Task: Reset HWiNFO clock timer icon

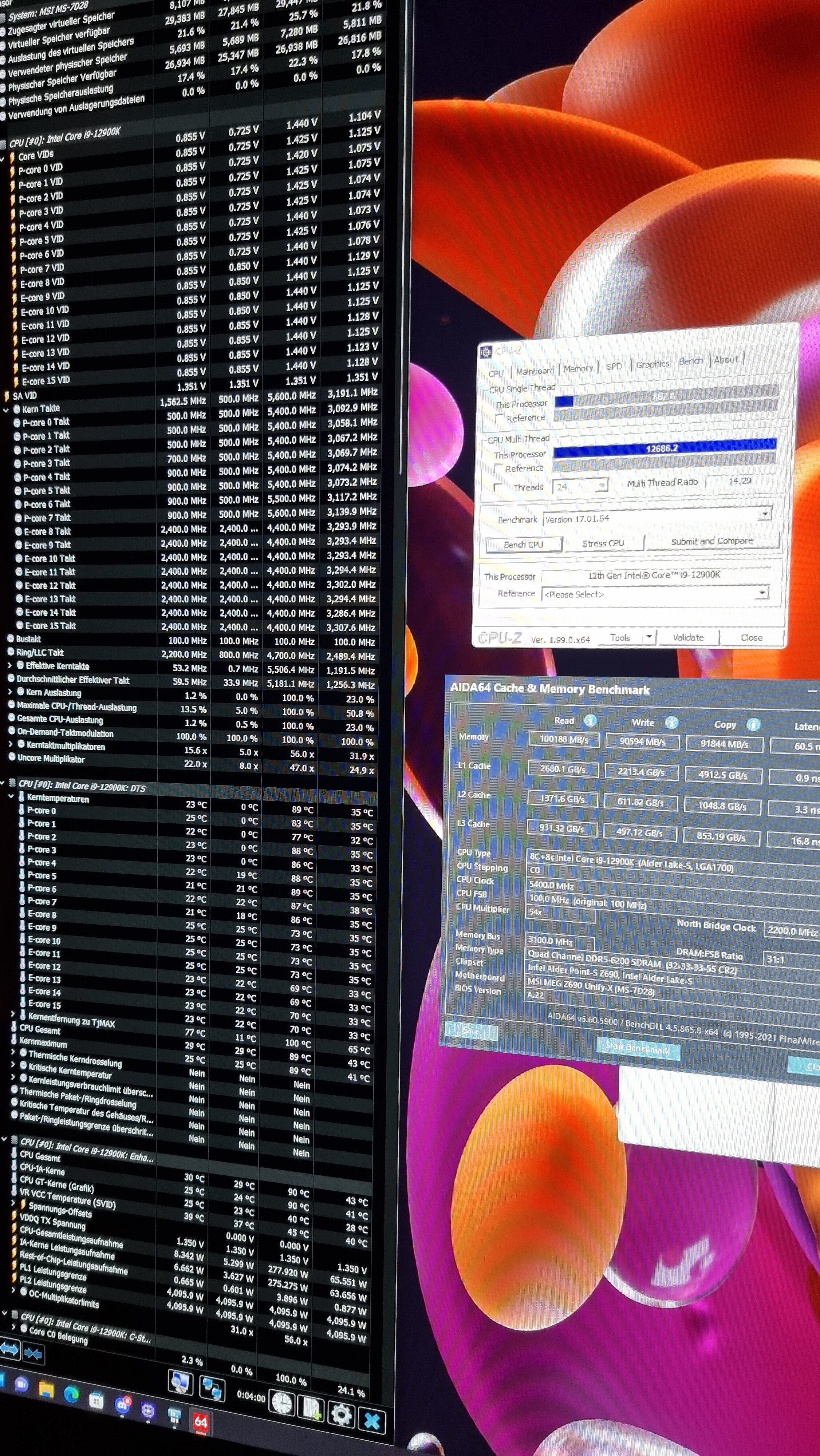Action: pyautogui.click(x=282, y=1403)
